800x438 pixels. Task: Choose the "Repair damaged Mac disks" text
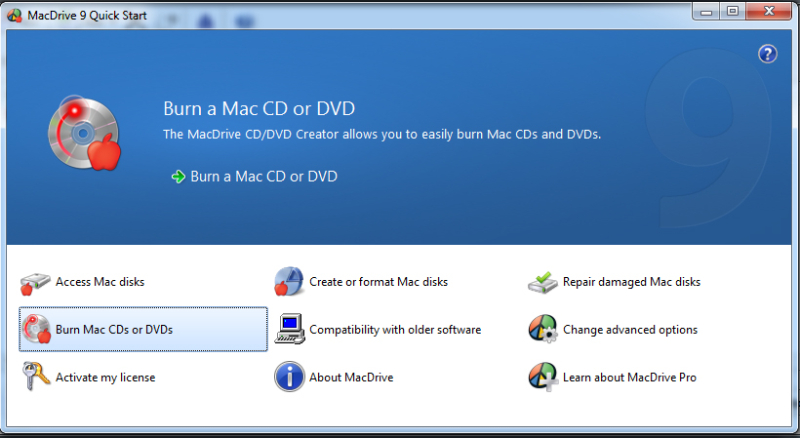pos(631,282)
